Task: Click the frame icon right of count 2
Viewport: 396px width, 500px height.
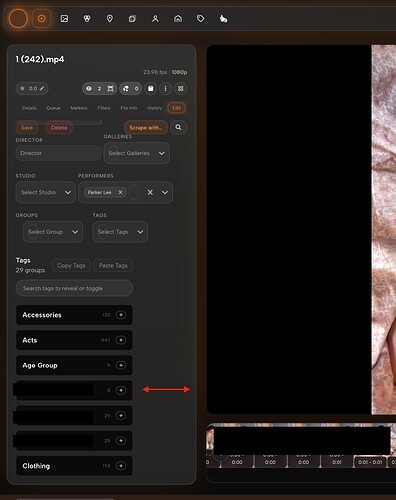Action: 110,88
